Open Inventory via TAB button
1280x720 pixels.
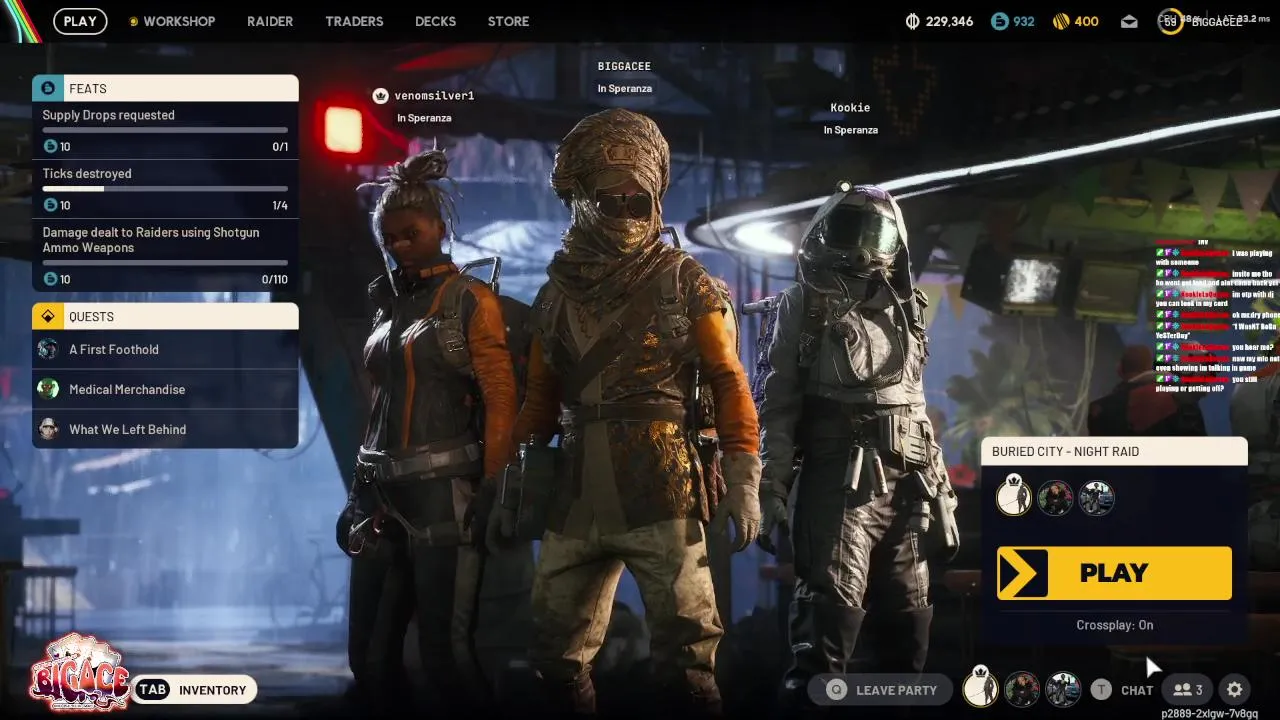point(194,690)
